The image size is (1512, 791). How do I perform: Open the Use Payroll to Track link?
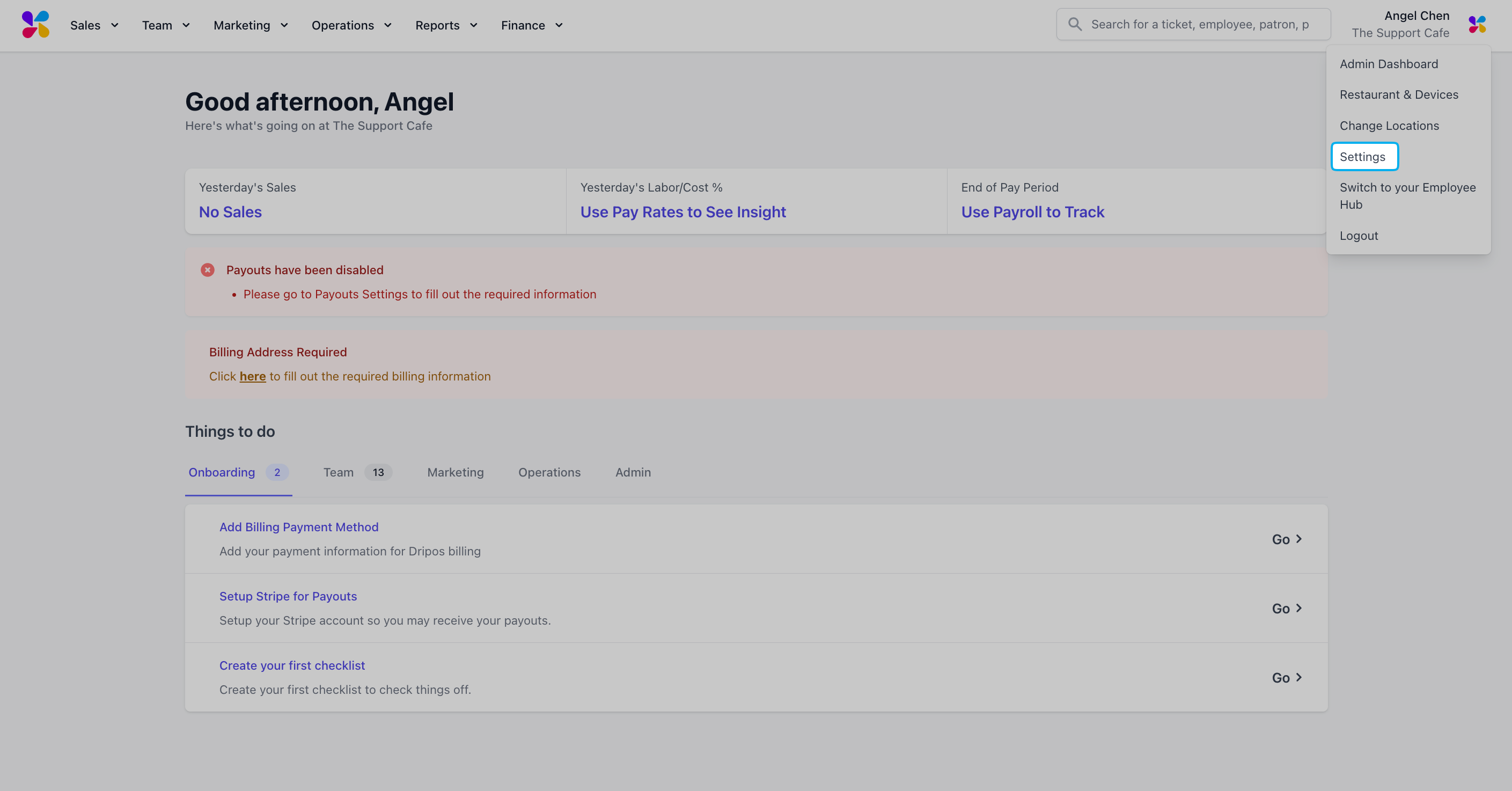(x=1032, y=212)
